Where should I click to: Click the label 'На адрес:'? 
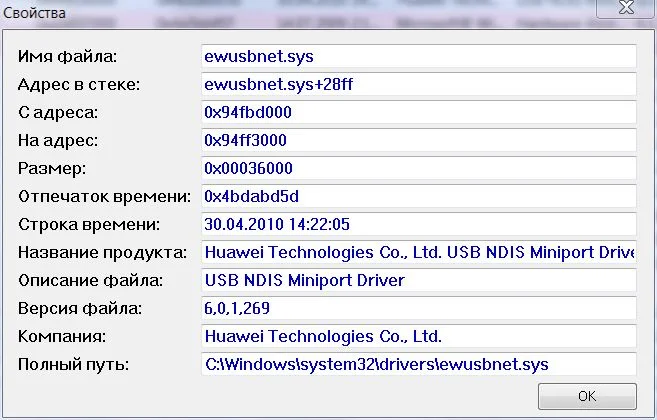tap(58, 141)
